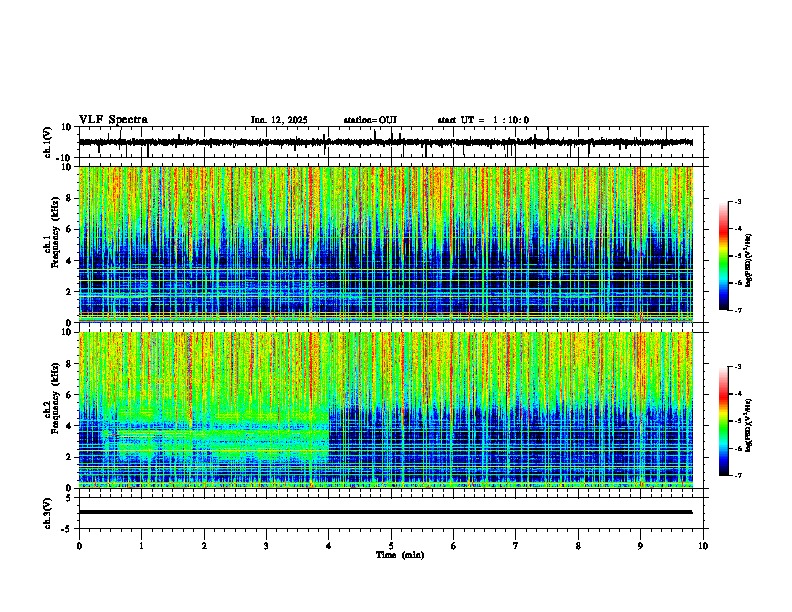
Task: Click time axis tick label "7"
Action: pyautogui.click(x=516, y=546)
